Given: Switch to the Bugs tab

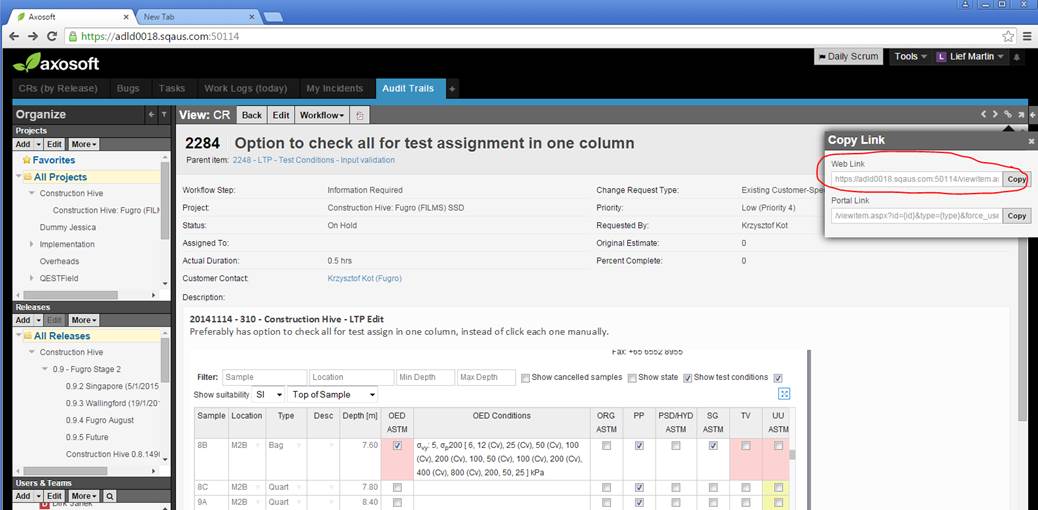Looking at the screenshot, I should coord(128,89).
